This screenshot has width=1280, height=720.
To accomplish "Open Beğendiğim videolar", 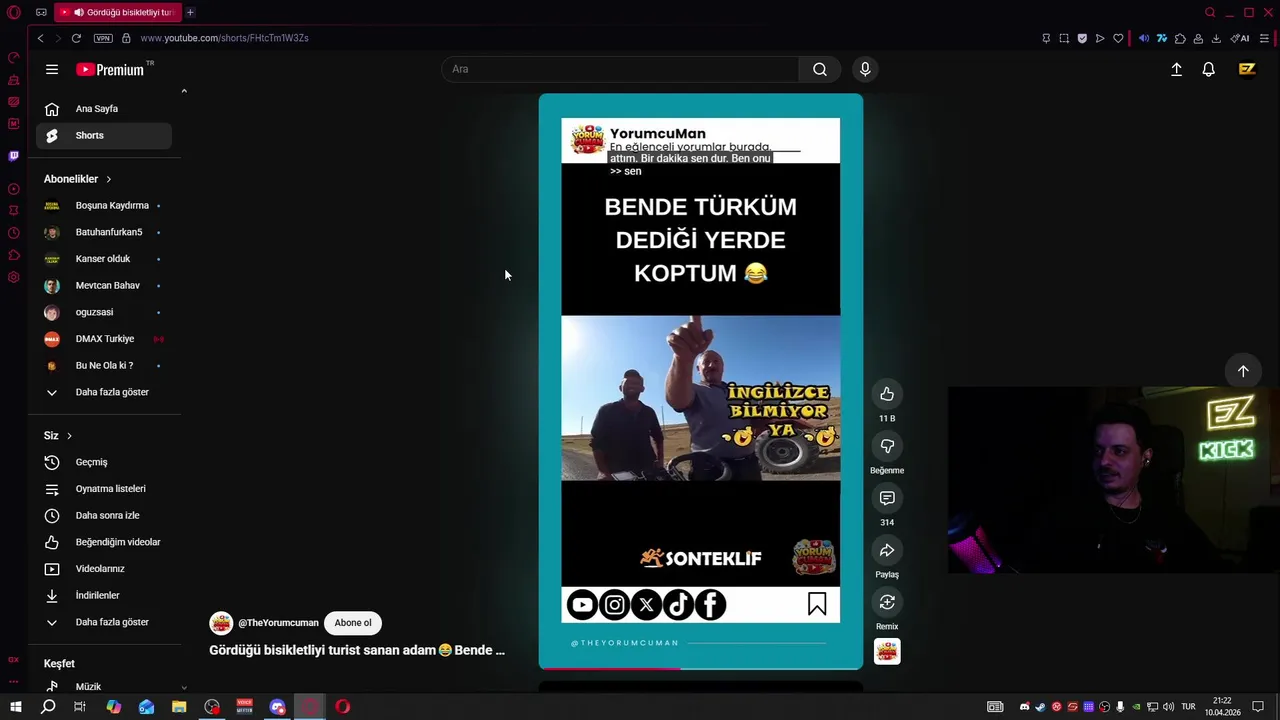I will click(104, 542).
